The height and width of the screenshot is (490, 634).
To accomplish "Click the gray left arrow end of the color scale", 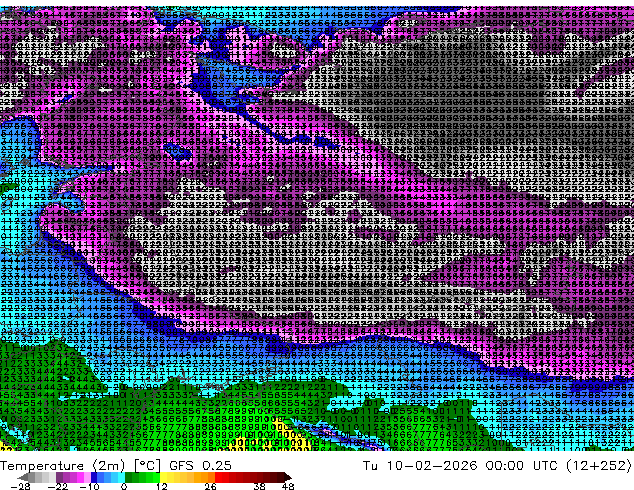I will click(x=22, y=477).
